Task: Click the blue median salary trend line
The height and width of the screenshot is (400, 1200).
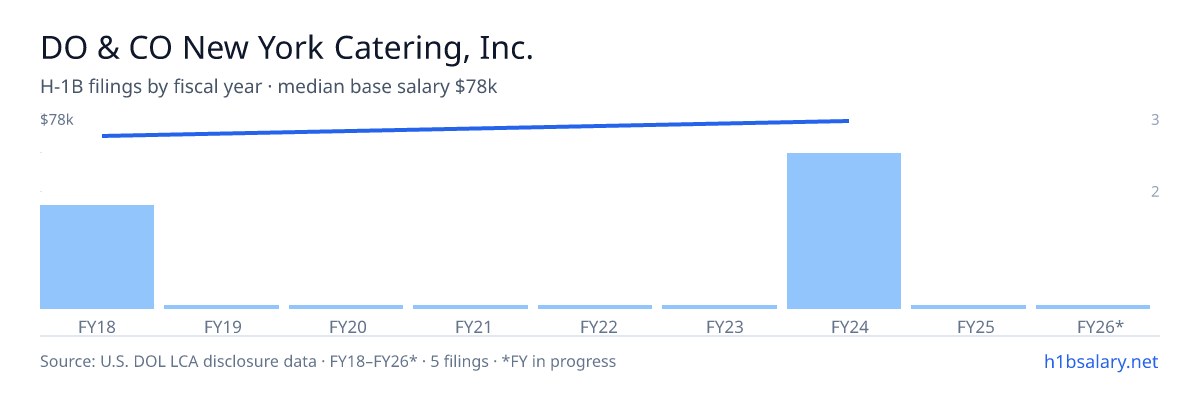Action: [475, 128]
